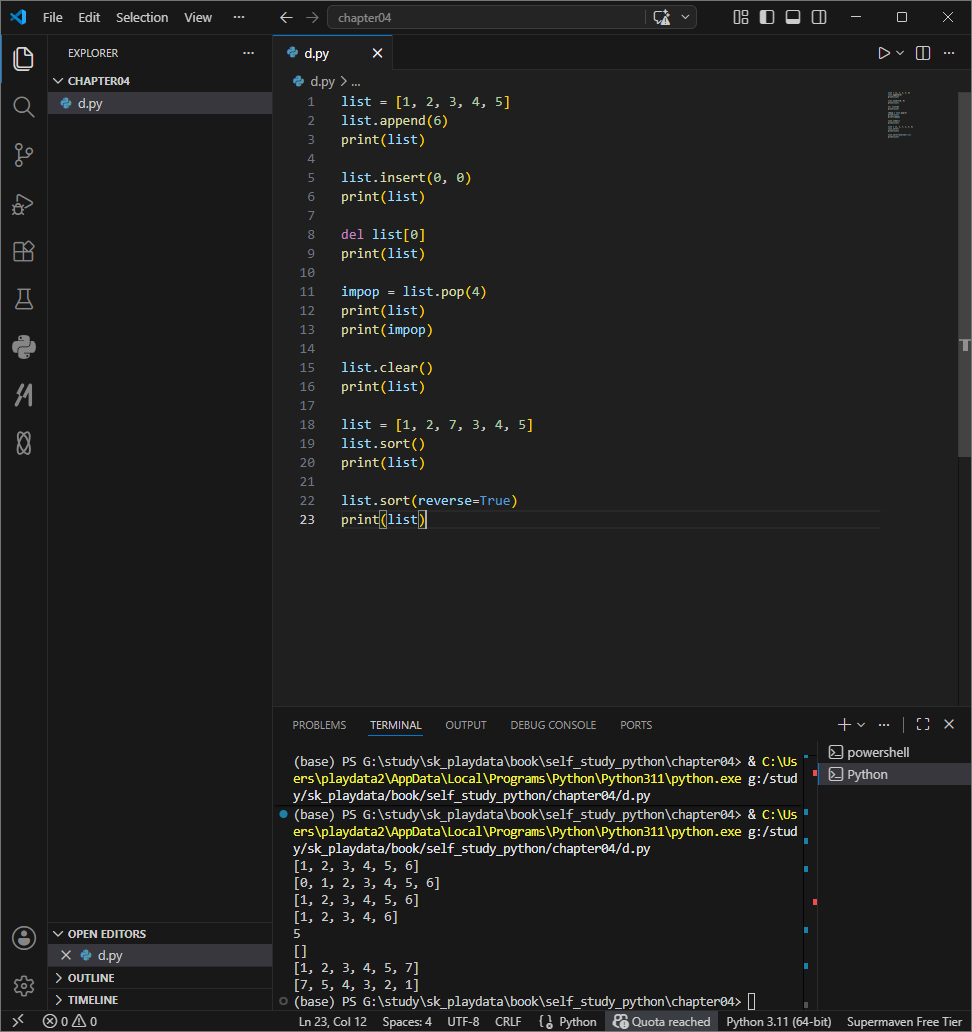Open the additional menus ellipsis in menu bar
The image size is (972, 1032).
click(x=239, y=18)
